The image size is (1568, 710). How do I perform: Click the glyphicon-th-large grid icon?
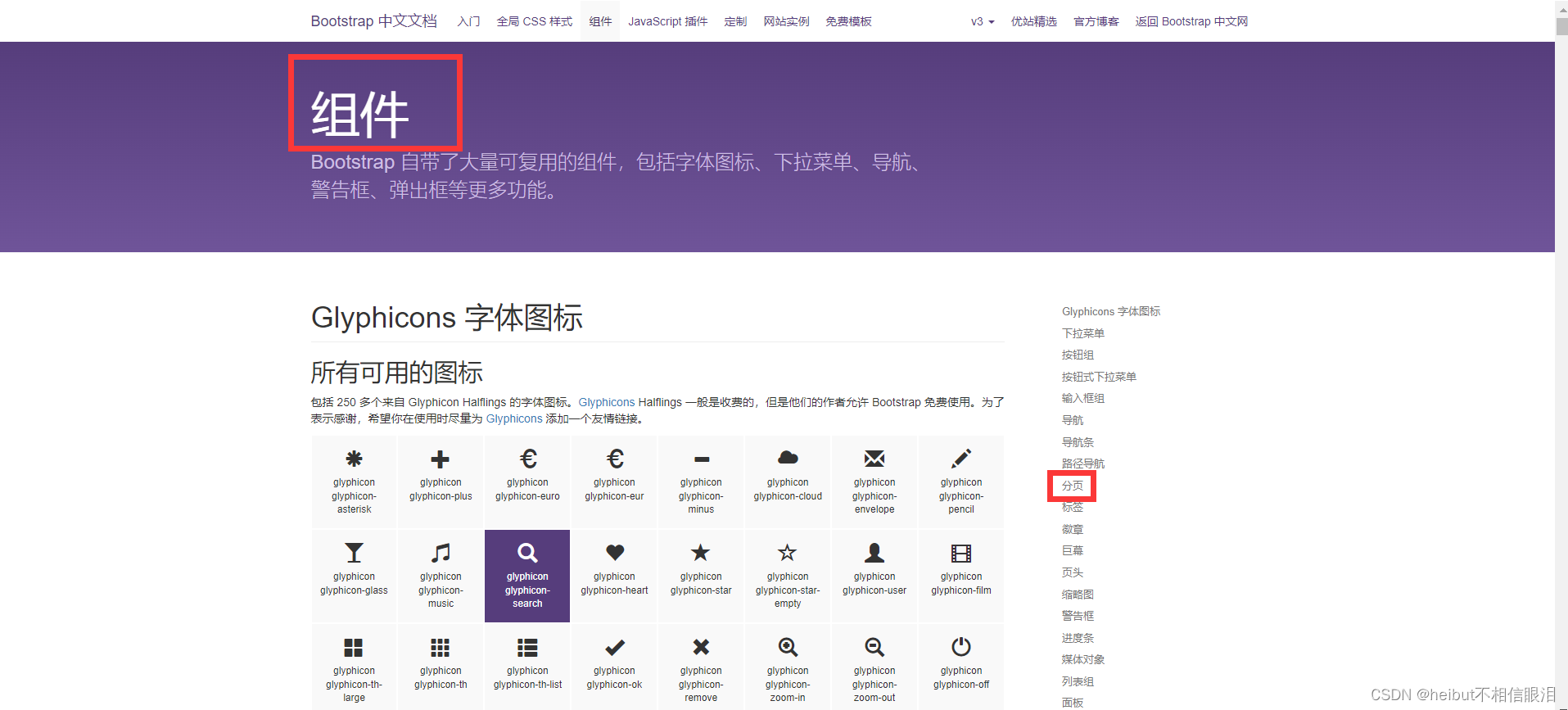click(354, 648)
